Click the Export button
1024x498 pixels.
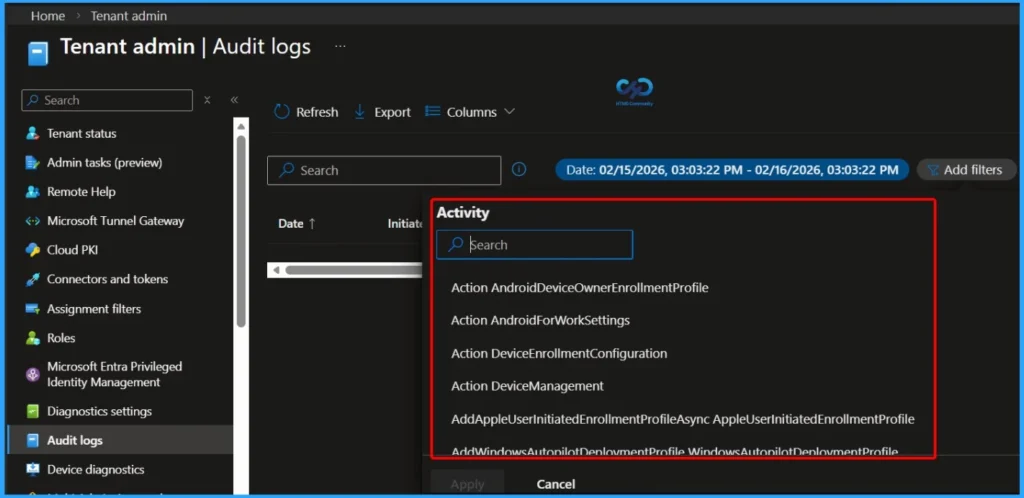382,112
